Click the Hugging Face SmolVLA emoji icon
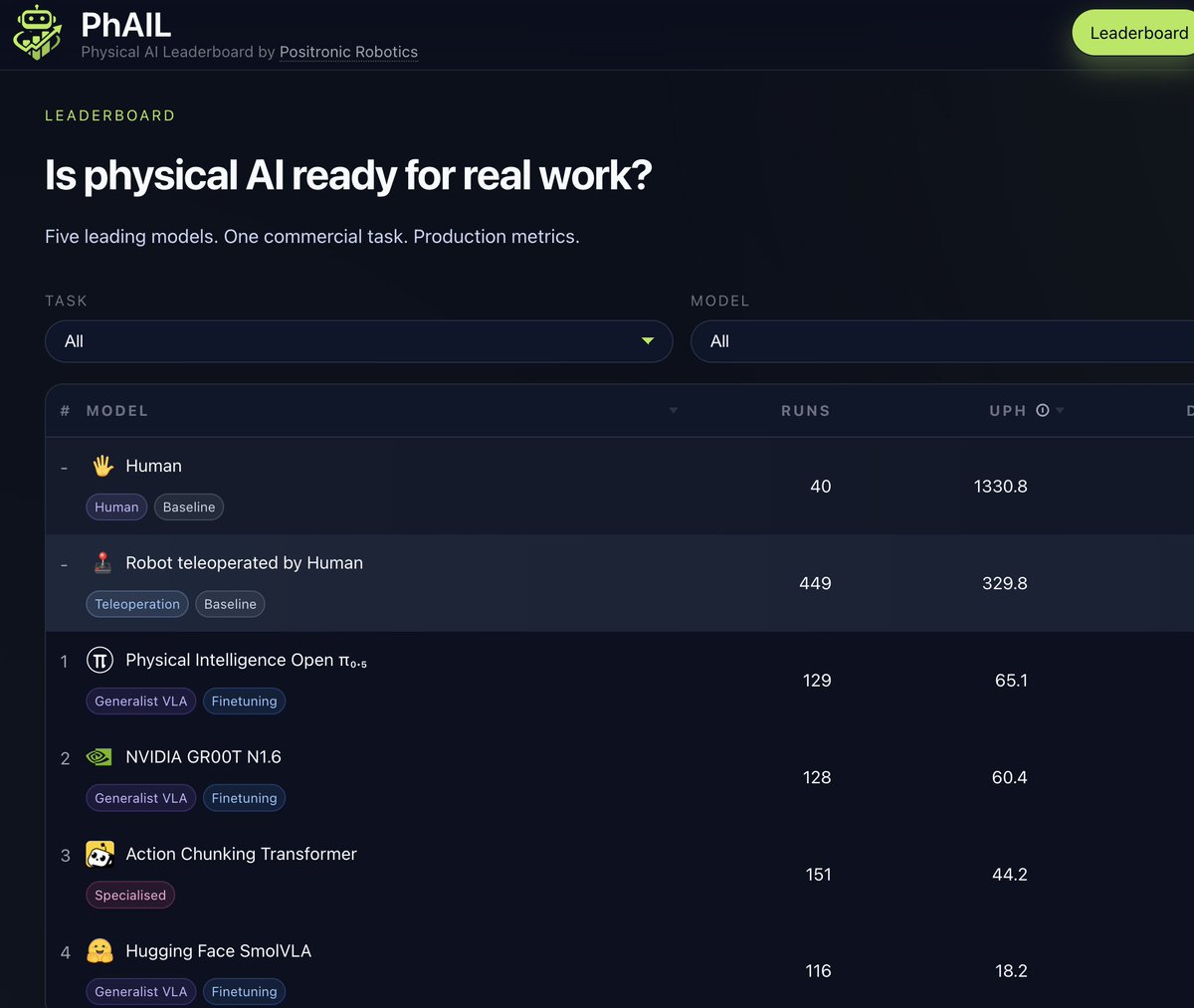The width and height of the screenshot is (1194, 1008). 99,950
